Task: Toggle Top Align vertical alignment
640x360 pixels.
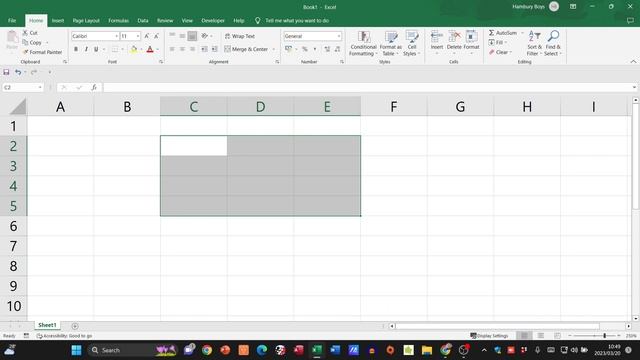Action: tap(172, 36)
